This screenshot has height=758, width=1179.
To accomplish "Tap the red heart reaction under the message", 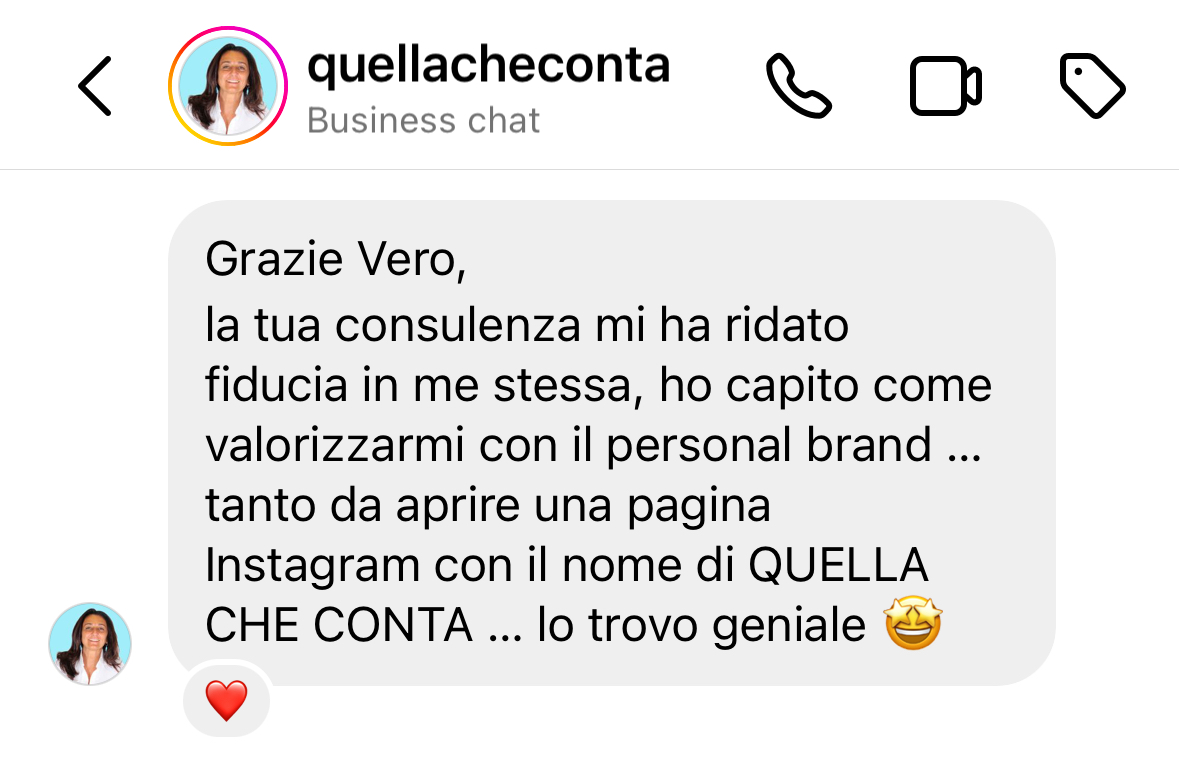I will (226, 700).
